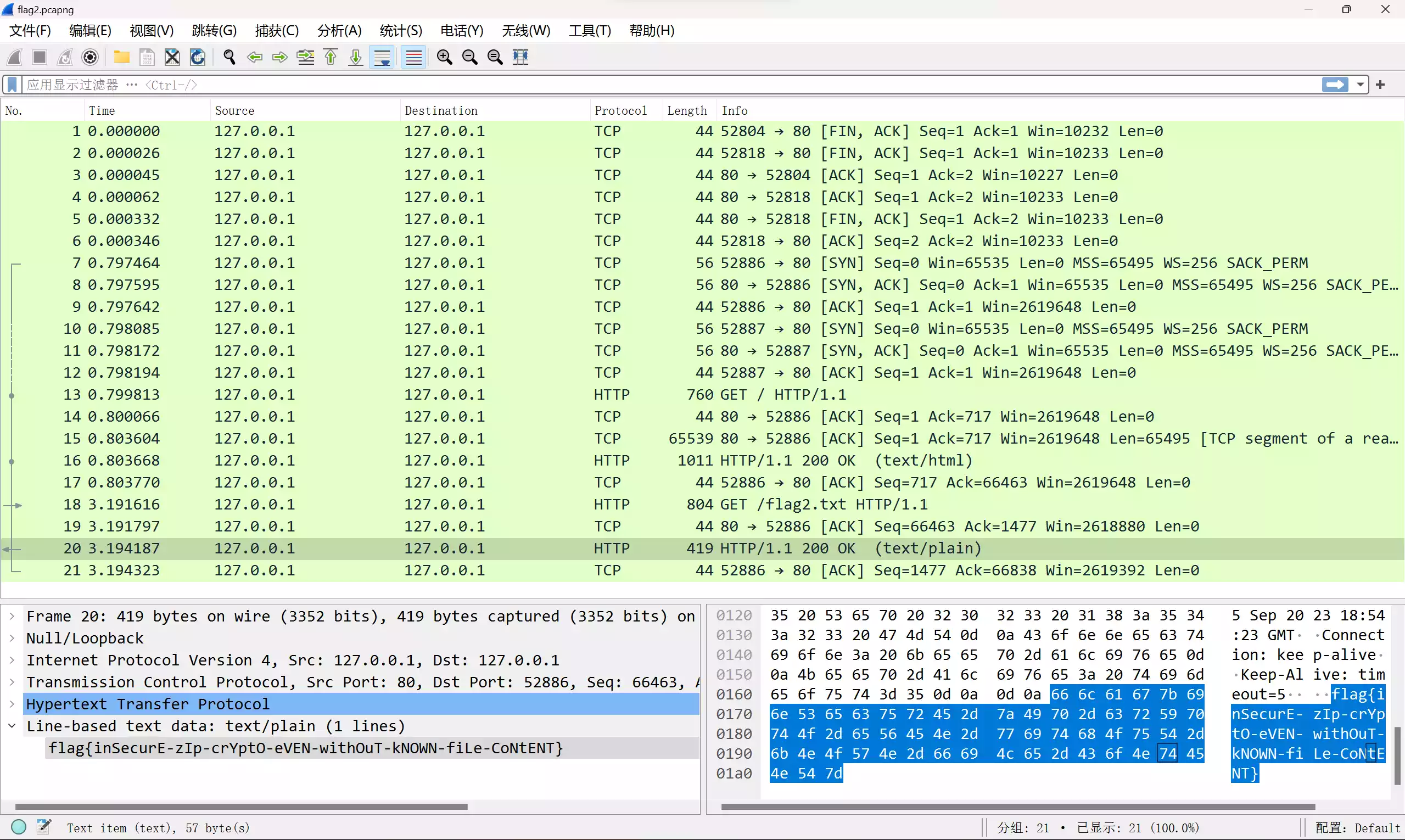
Task: Toggle the Null/Loopback layer visibility
Action: coord(13,637)
